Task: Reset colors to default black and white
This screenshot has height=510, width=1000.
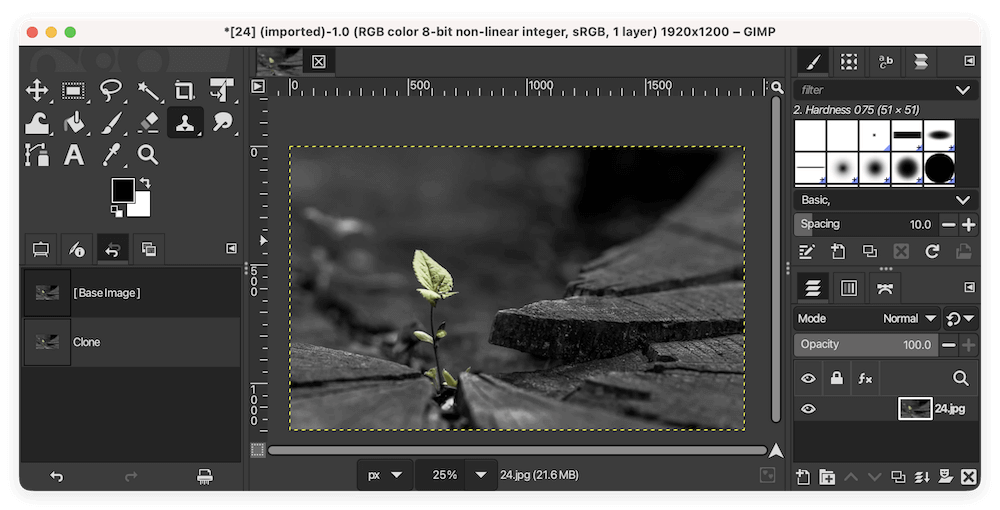Action: [116, 211]
